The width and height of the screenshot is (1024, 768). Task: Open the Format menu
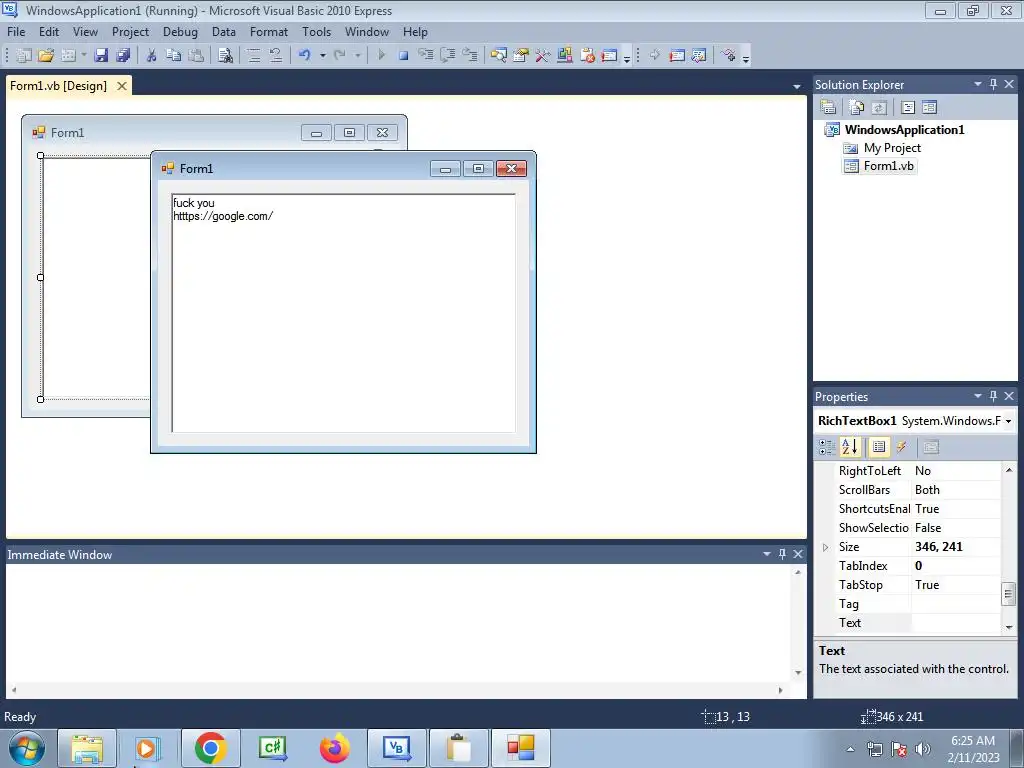click(269, 31)
